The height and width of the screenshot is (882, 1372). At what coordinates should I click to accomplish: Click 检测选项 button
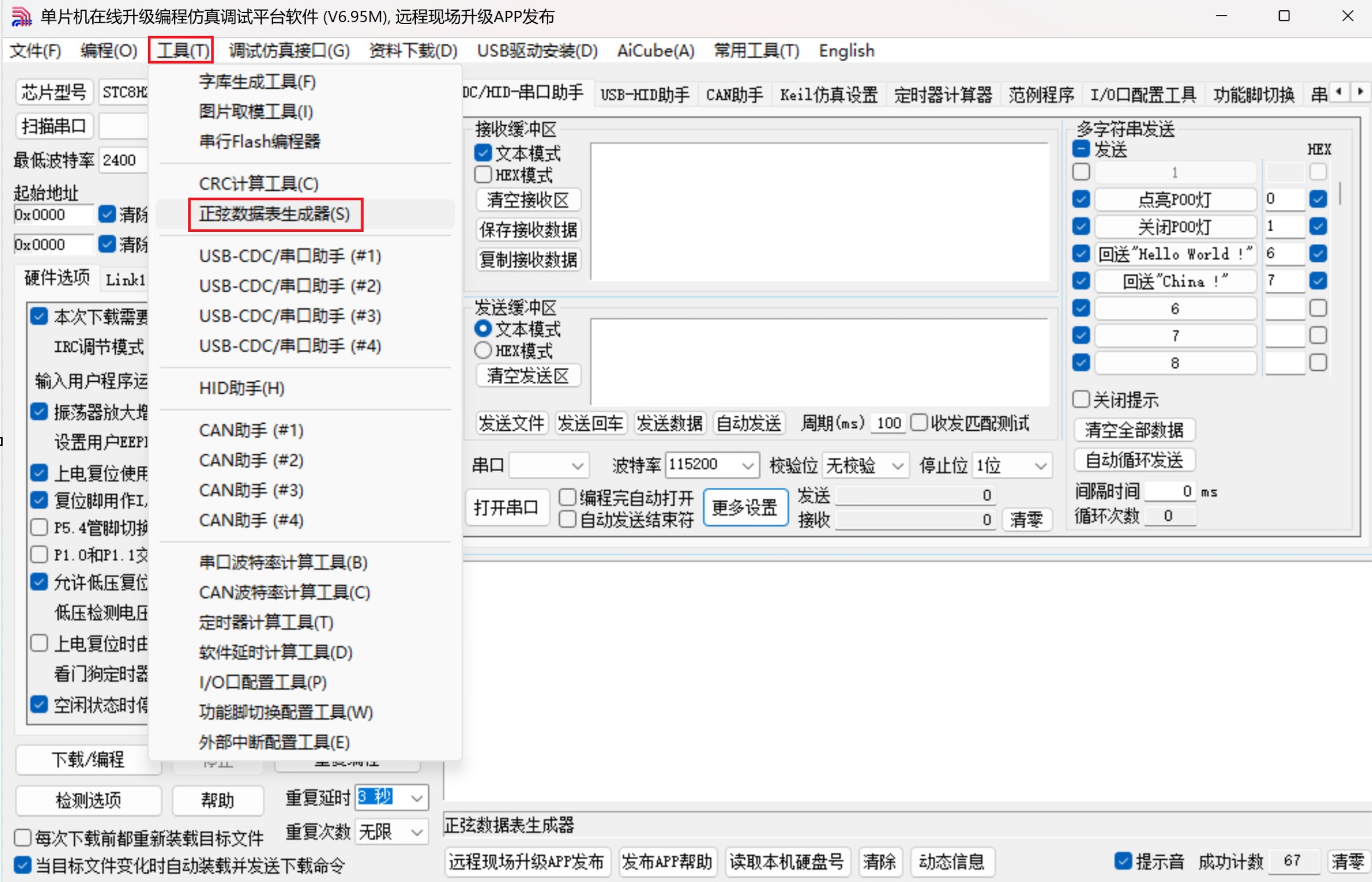click(x=88, y=800)
